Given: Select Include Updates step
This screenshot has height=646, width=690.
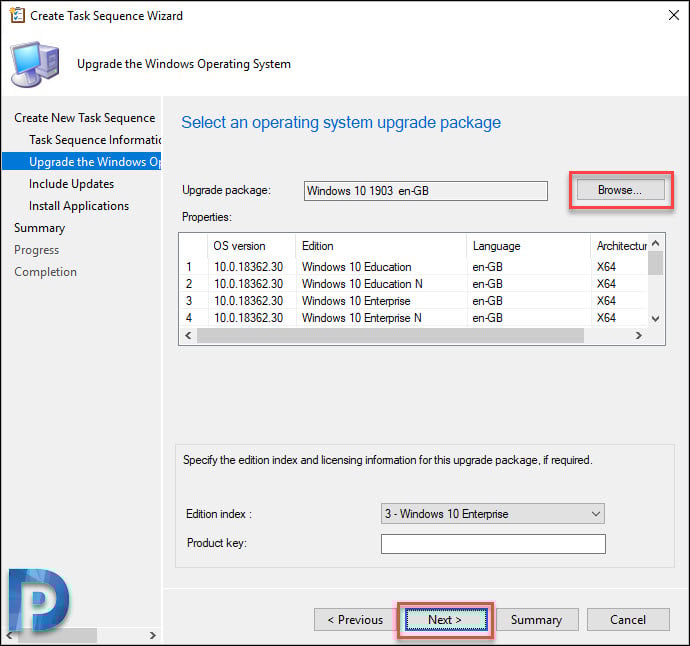Looking at the screenshot, I should point(71,184).
